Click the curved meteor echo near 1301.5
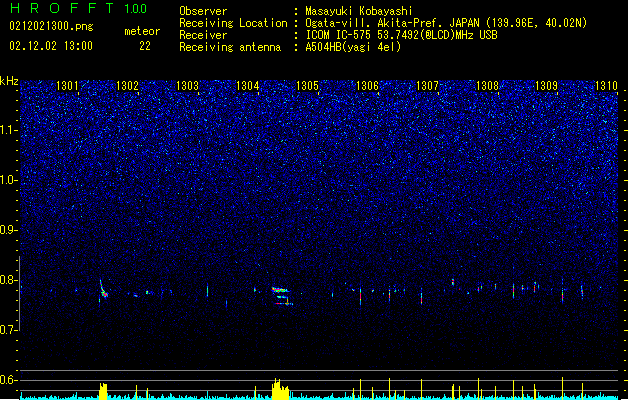The image size is (629, 400). [x=103, y=289]
